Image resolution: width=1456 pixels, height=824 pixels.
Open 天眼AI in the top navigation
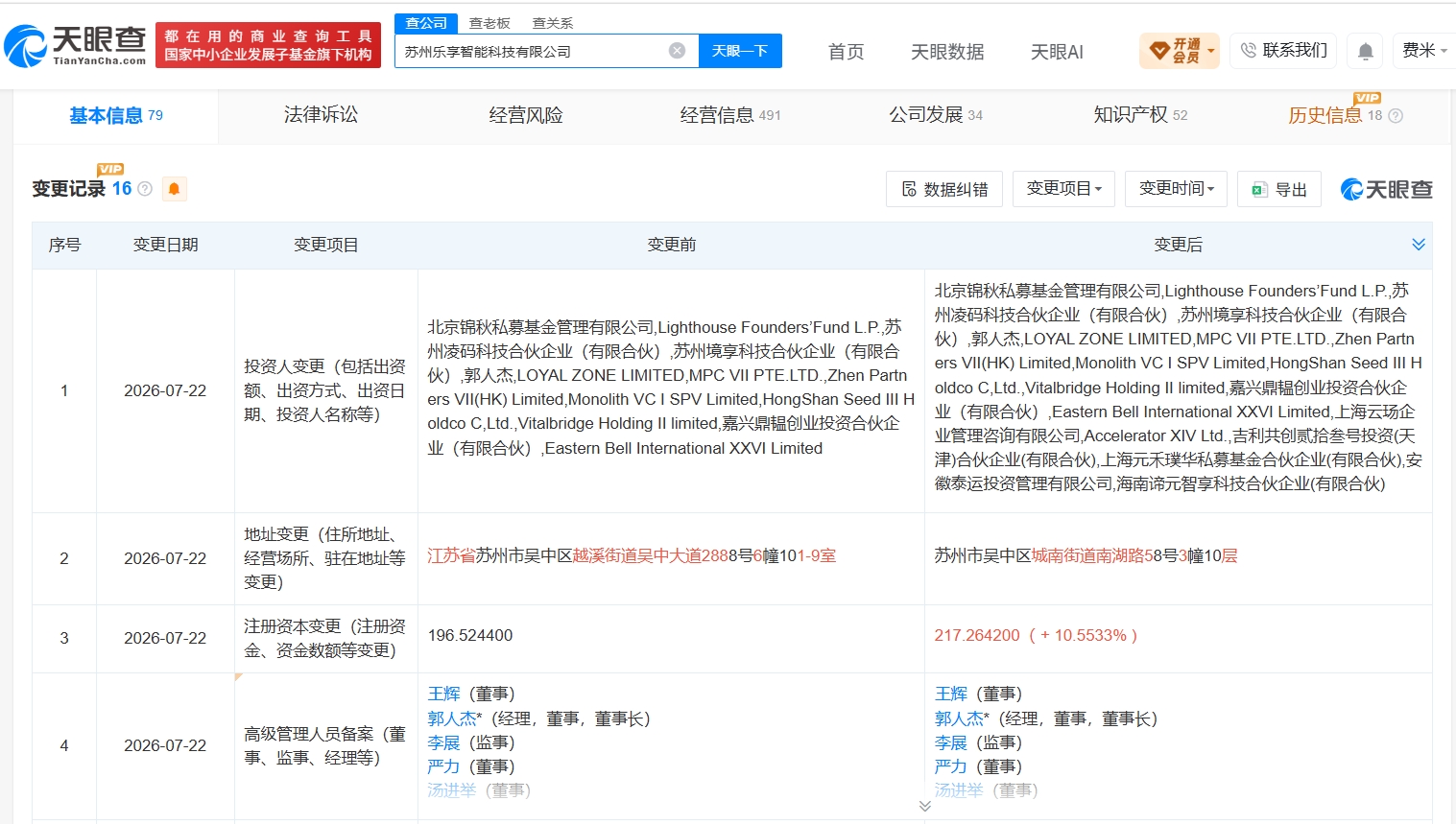click(1057, 52)
